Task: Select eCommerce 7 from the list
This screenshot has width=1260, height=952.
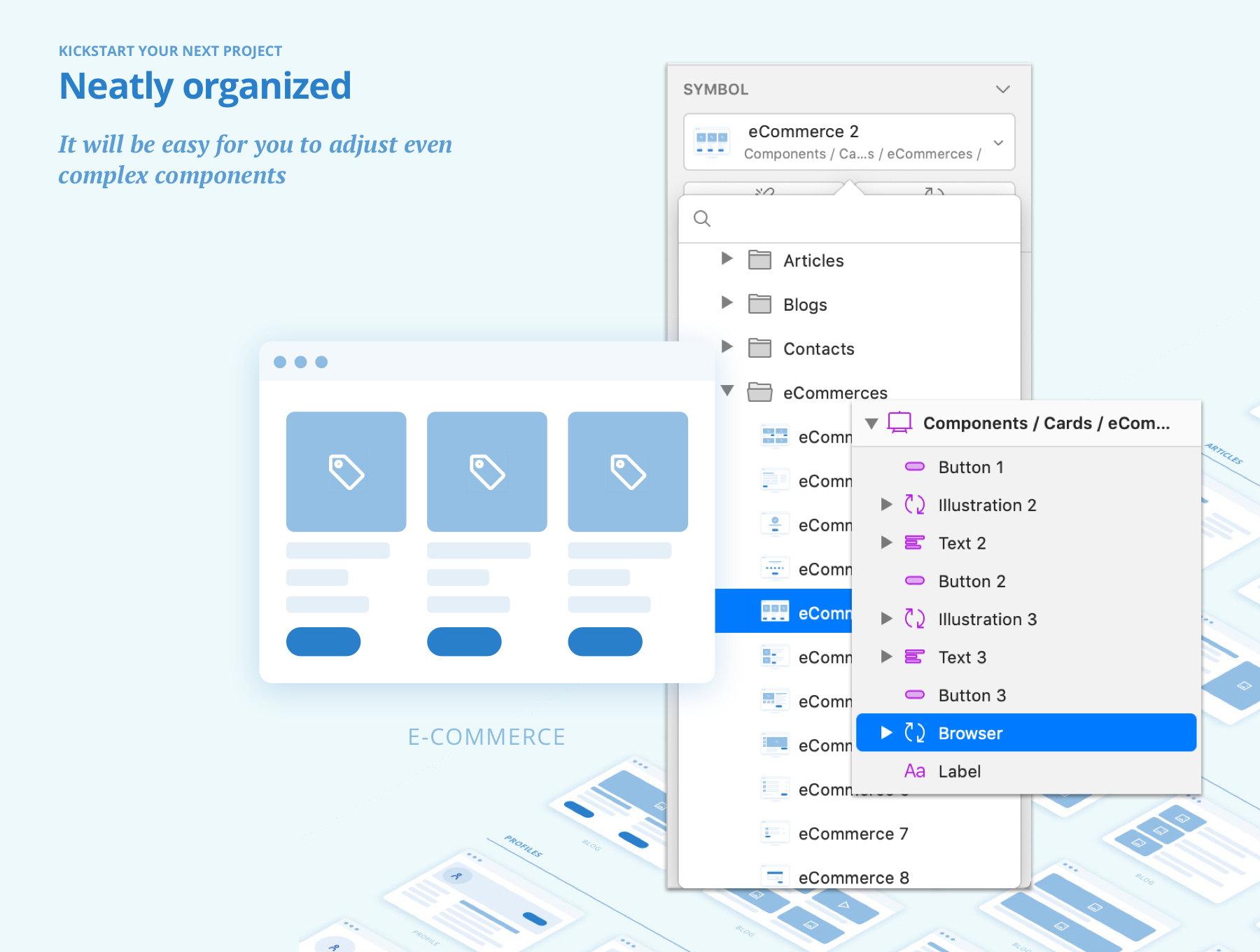Action: coord(853,834)
